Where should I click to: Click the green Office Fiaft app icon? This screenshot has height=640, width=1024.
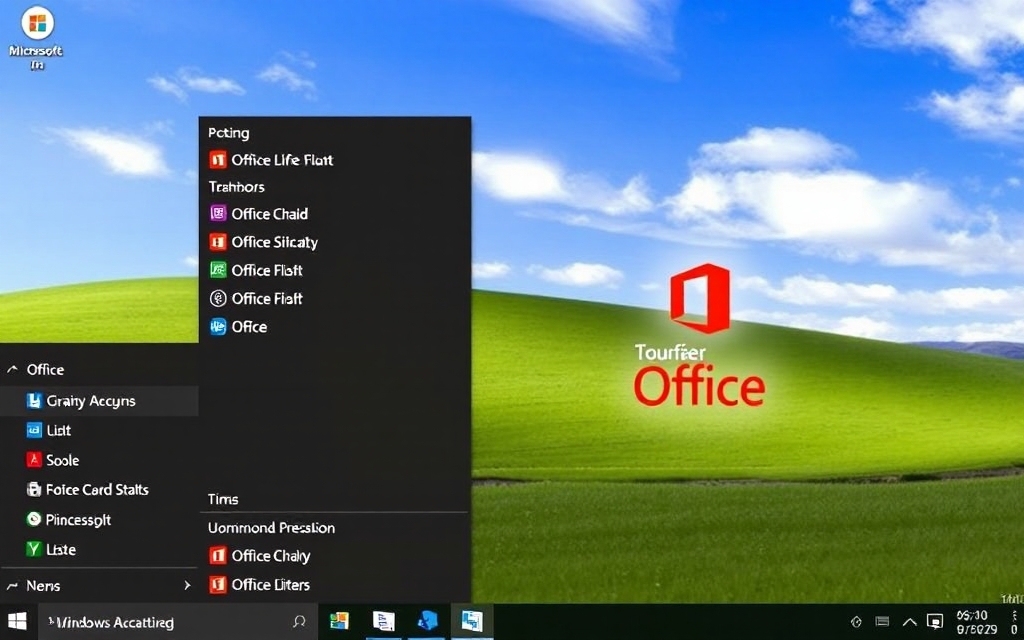click(x=218, y=270)
